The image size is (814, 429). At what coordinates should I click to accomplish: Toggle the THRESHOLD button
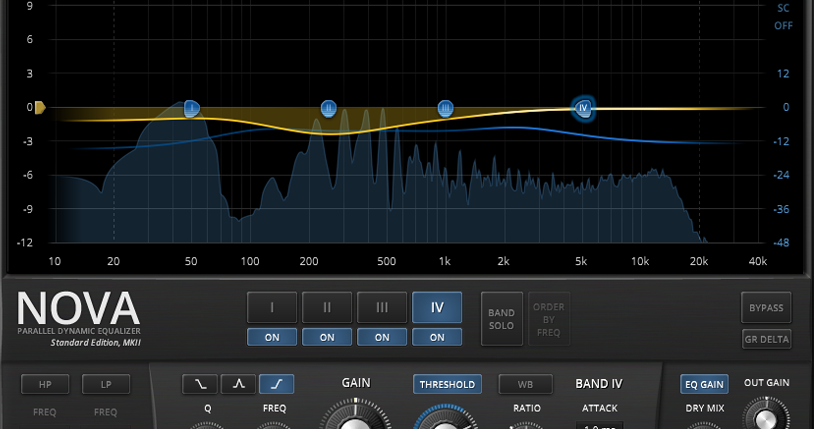(x=447, y=384)
